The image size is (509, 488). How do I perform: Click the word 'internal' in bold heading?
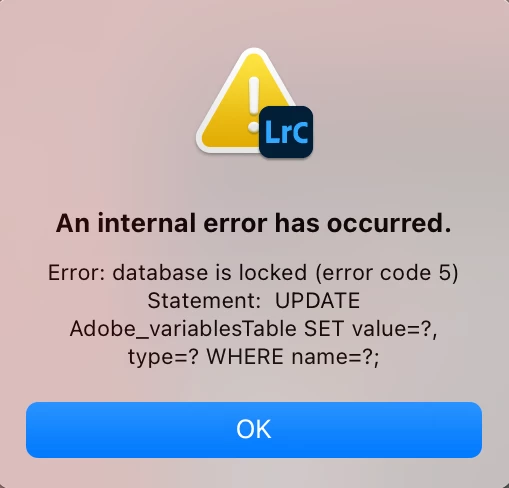click(147, 223)
